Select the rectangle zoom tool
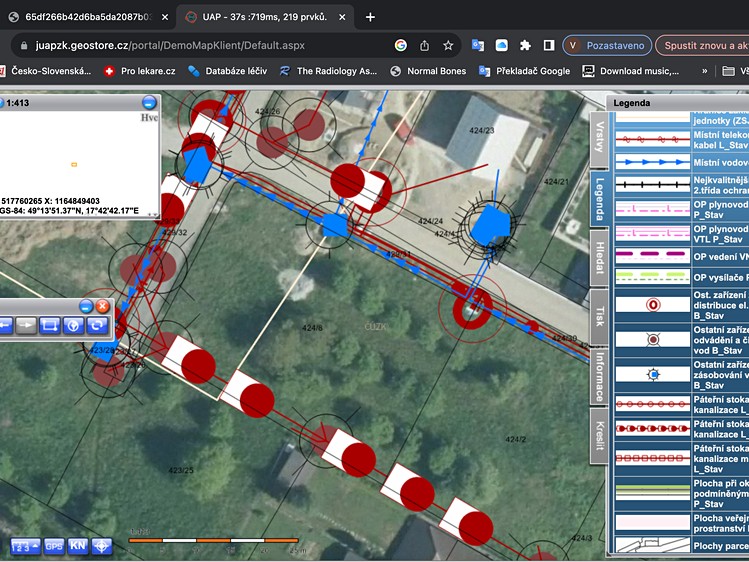 point(50,326)
